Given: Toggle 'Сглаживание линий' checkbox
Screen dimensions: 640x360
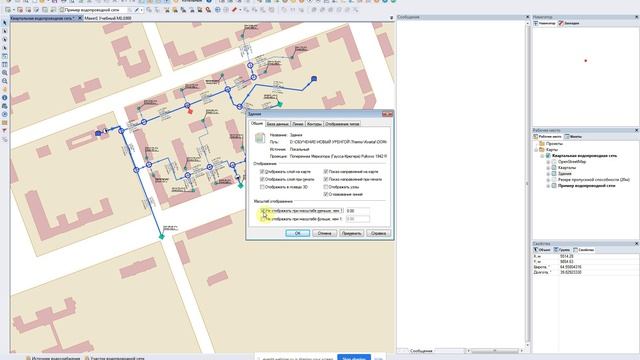Looking at the screenshot, I should [326, 194].
